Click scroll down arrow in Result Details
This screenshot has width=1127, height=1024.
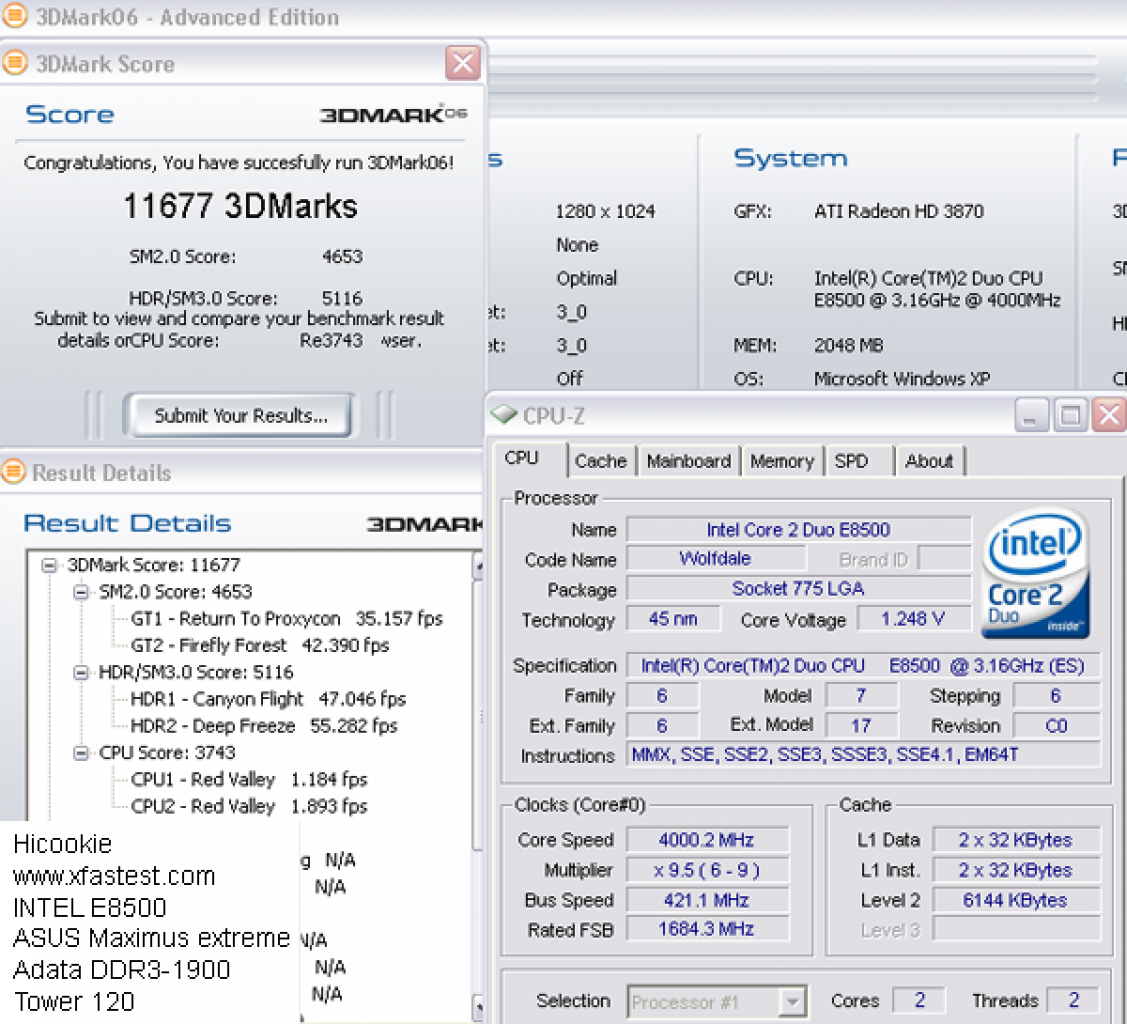tap(478, 1006)
